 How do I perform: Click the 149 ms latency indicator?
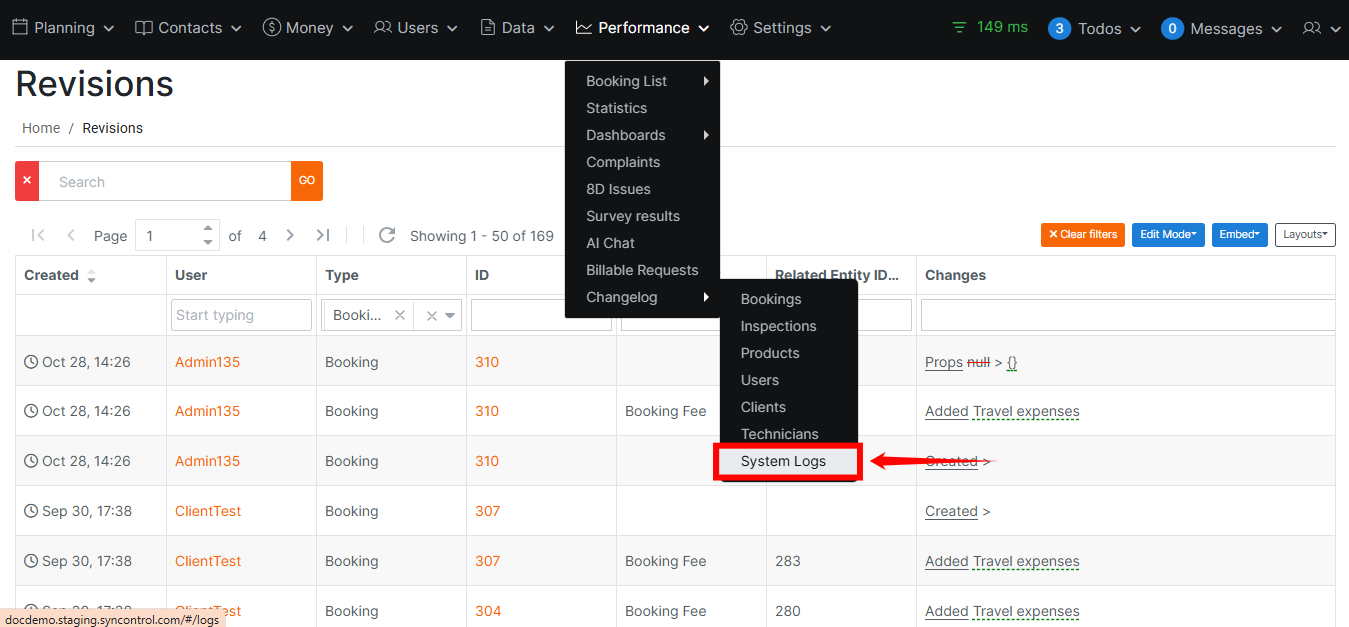(989, 27)
